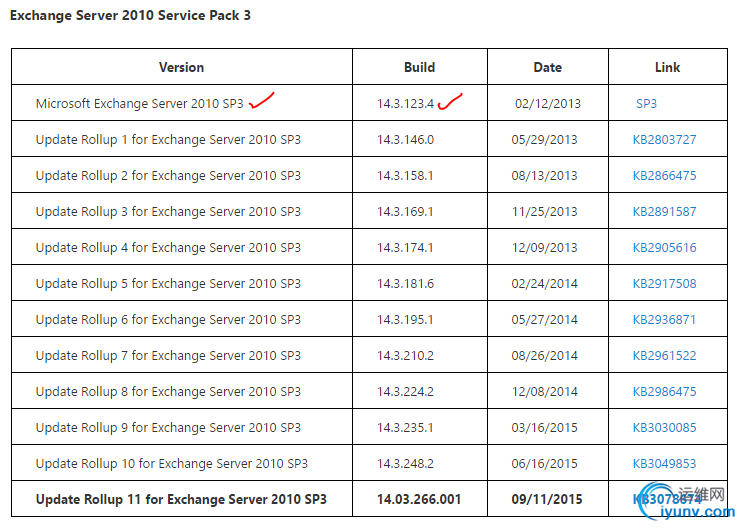Click build number 14.3.235.1
The height and width of the screenshot is (528, 741).
coord(405,427)
